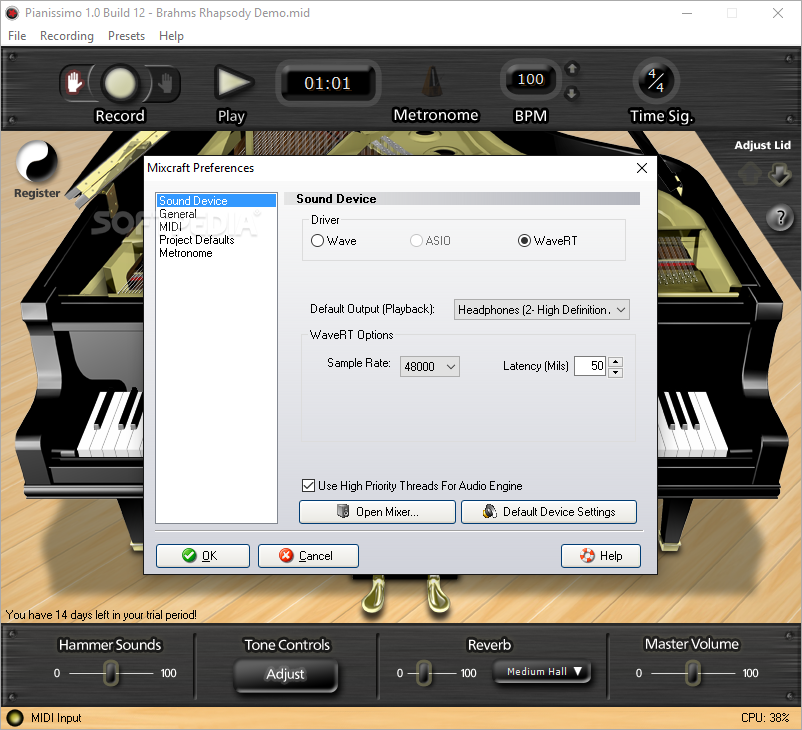The height and width of the screenshot is (730, 802).
Task: Select MIDI in preferences list
Action: pos(170,227)
